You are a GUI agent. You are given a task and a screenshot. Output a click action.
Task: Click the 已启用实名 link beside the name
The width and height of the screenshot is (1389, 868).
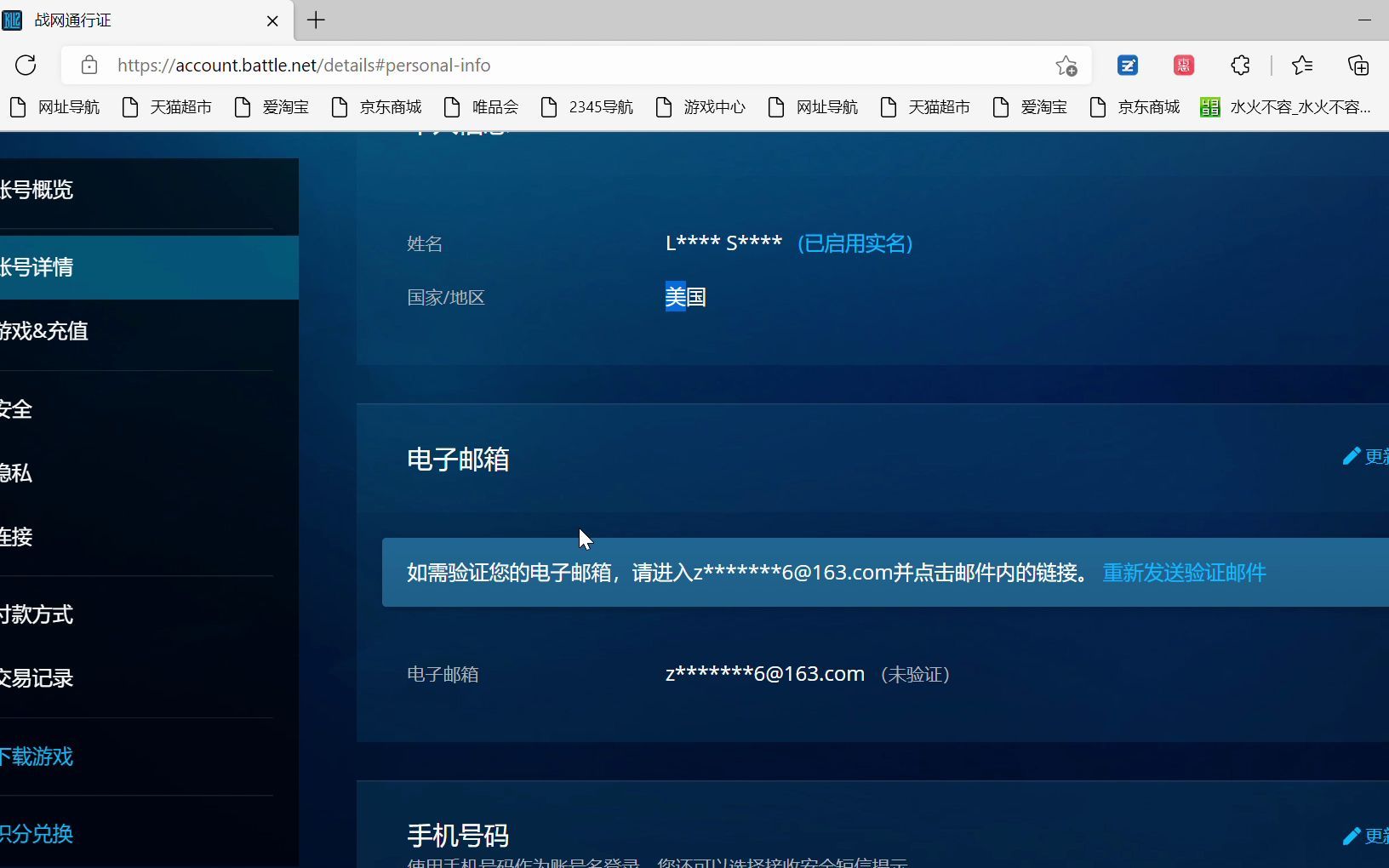tap(855, 243)
